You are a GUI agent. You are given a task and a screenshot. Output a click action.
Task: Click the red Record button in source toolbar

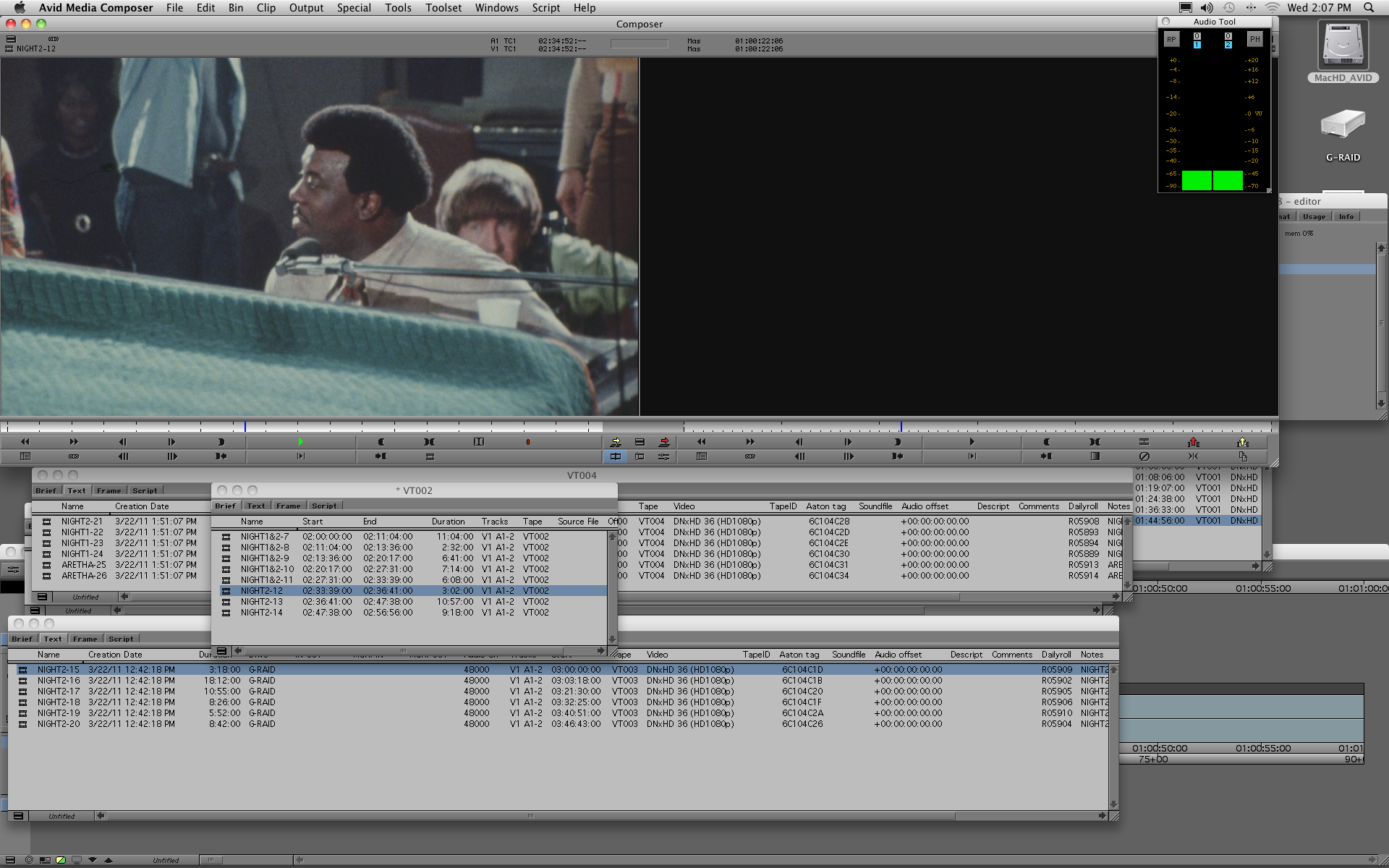(x=527, y=442)
